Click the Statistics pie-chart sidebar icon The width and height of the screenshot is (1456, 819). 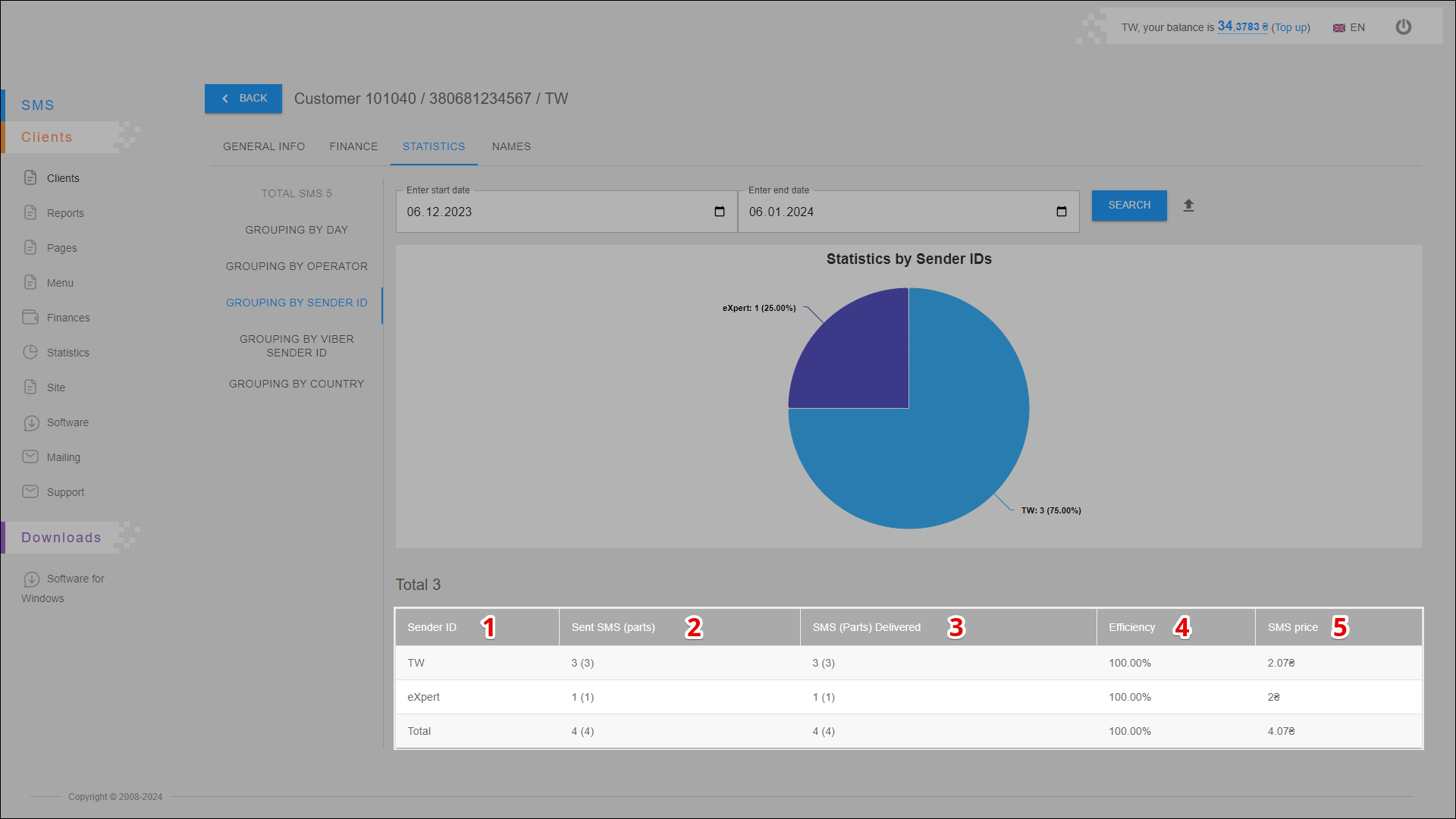point(30,352)
